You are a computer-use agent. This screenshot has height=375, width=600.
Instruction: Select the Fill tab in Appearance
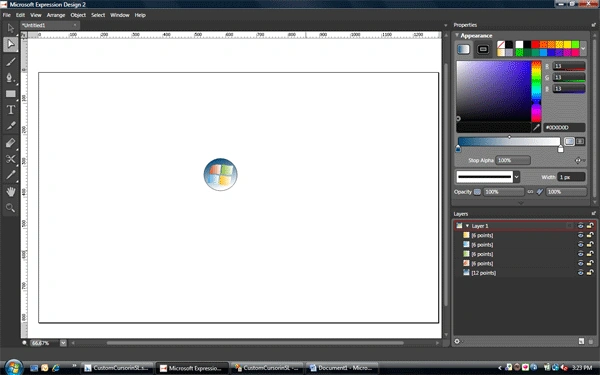(x=463, y=49)
